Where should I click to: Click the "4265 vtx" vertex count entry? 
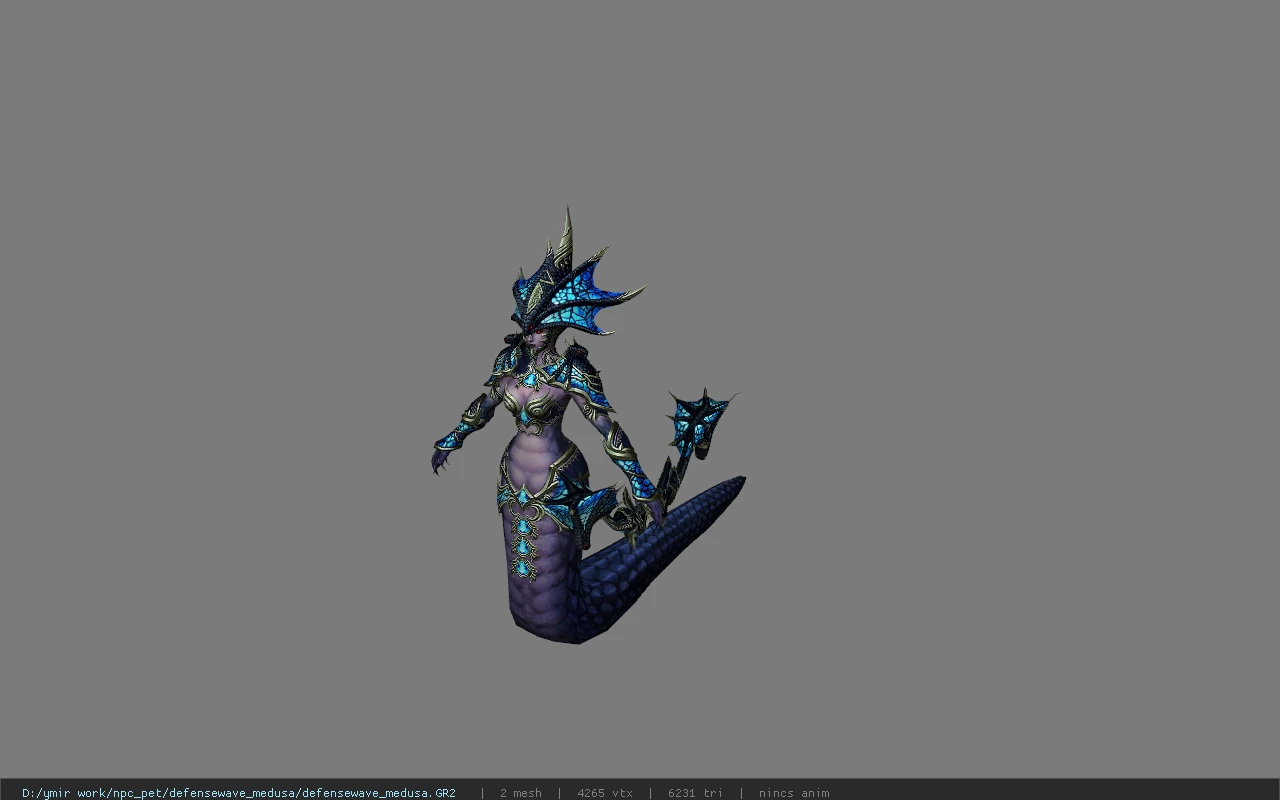coord(605,793)
